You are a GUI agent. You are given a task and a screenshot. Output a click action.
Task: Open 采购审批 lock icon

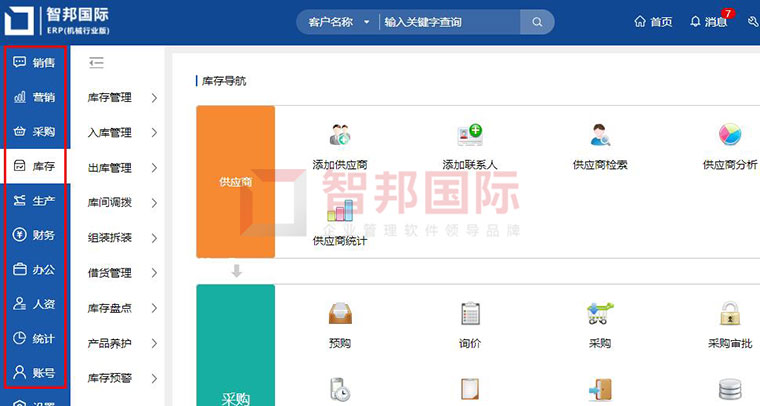click(x=730, y=313)
